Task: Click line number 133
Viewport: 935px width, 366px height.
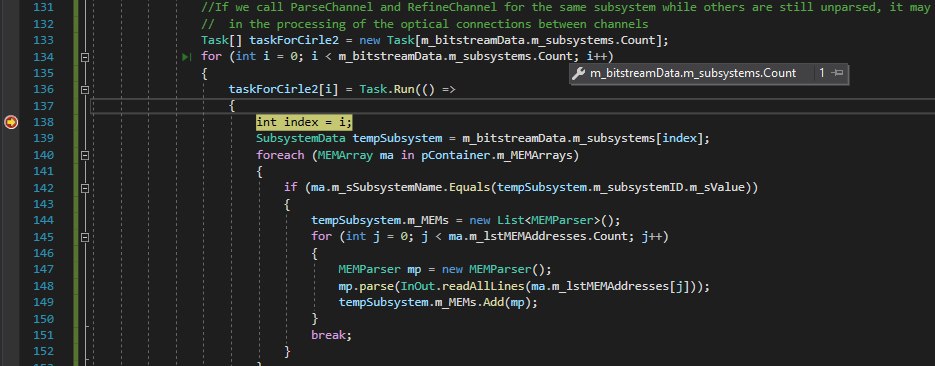Action: [44, 40]
